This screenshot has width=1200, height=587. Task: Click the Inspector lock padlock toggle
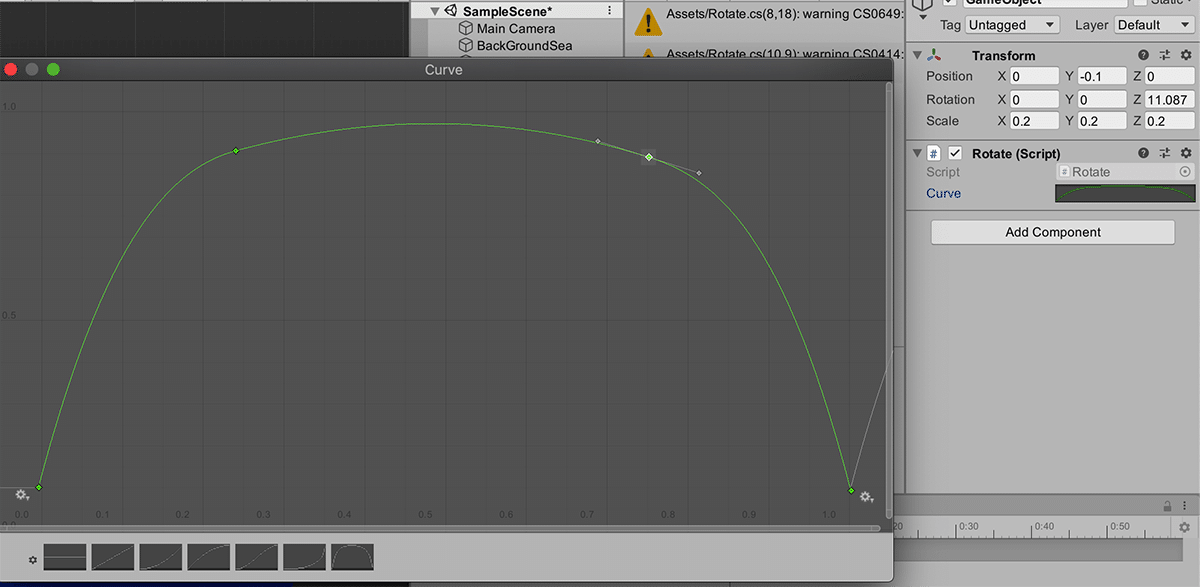click(1167, 505)
